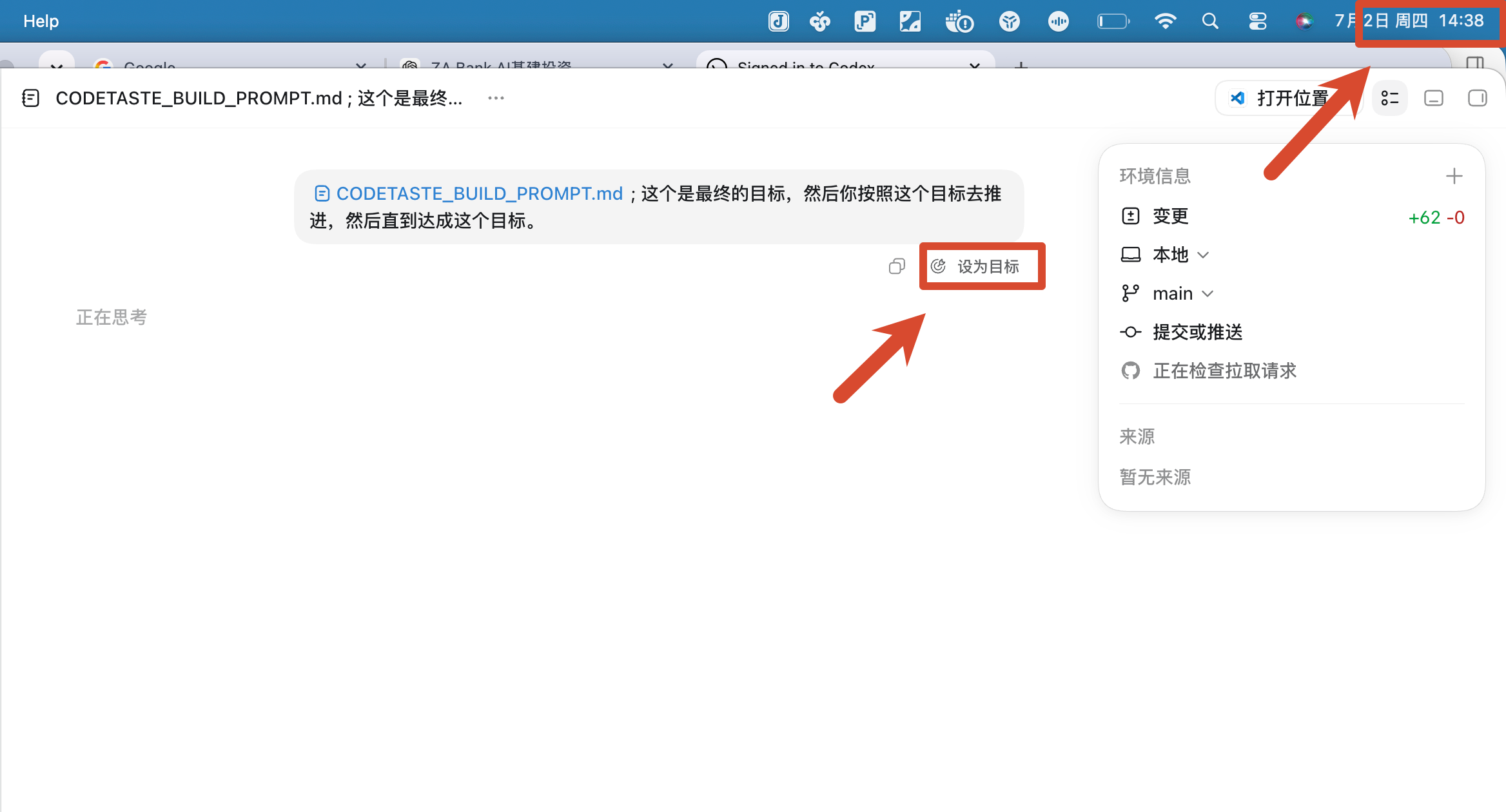Open a new browser tab with plus
The height and width of the screenshot is (812, 1506).
click(1021, 64)
